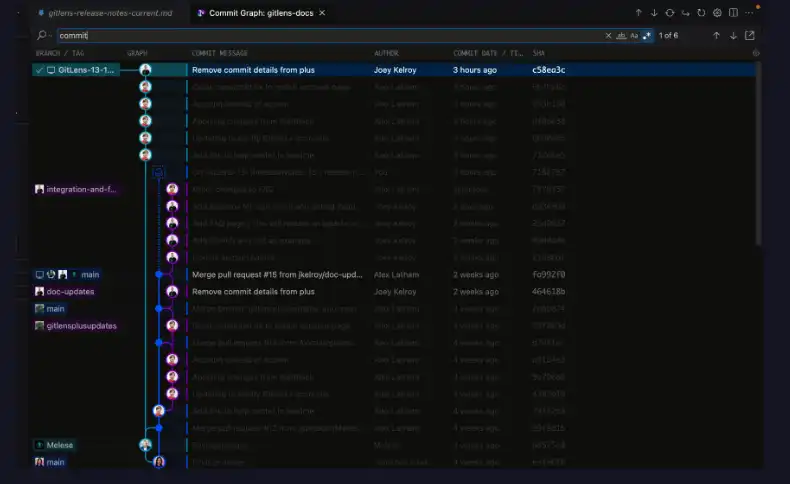This screenshot has width=790, height=484.
Task: Split the editor with layout icon
Action: 733,13
